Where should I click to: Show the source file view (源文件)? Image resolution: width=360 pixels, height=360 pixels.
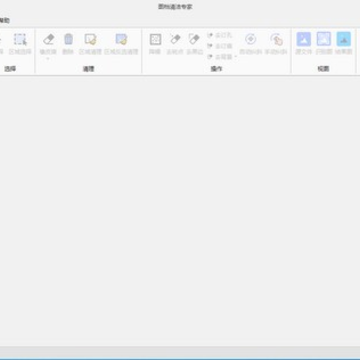click(304, 44)
